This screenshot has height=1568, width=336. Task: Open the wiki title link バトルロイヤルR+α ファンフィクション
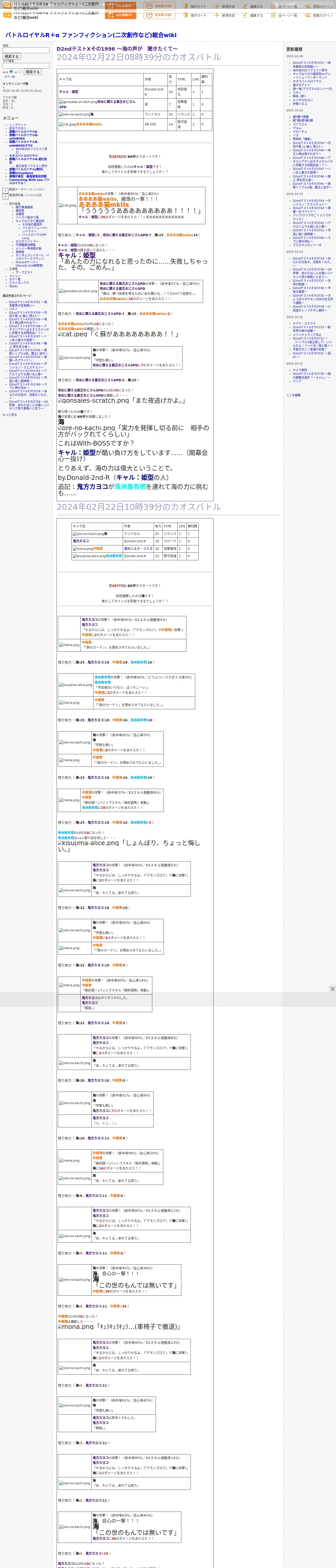point(91,35)
